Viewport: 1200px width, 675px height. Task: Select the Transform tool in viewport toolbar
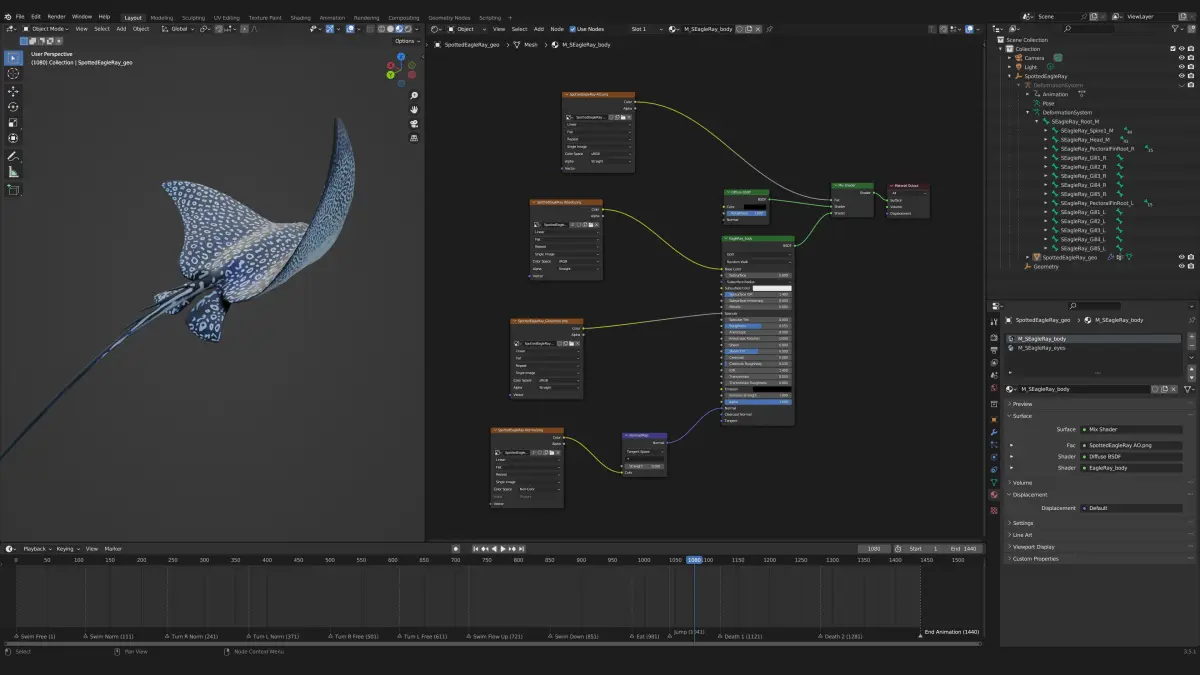(x=13, y=139)
